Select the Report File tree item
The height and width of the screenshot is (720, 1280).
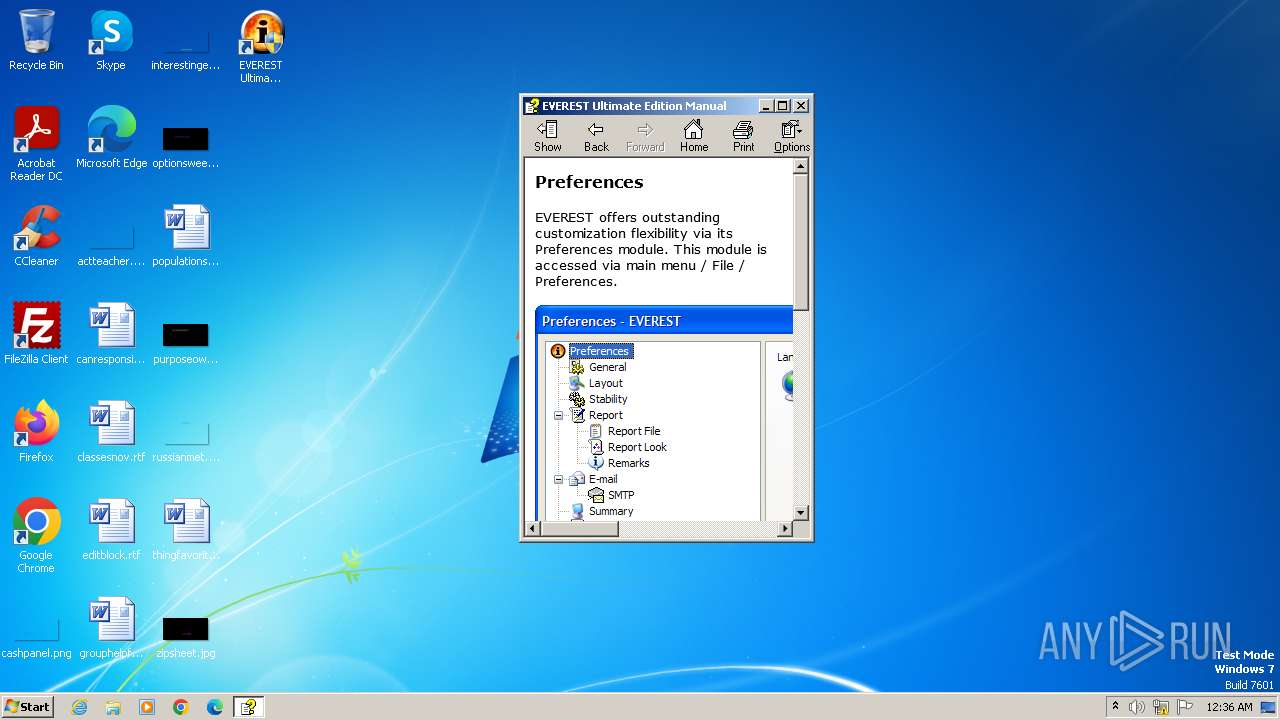(634, 431)
